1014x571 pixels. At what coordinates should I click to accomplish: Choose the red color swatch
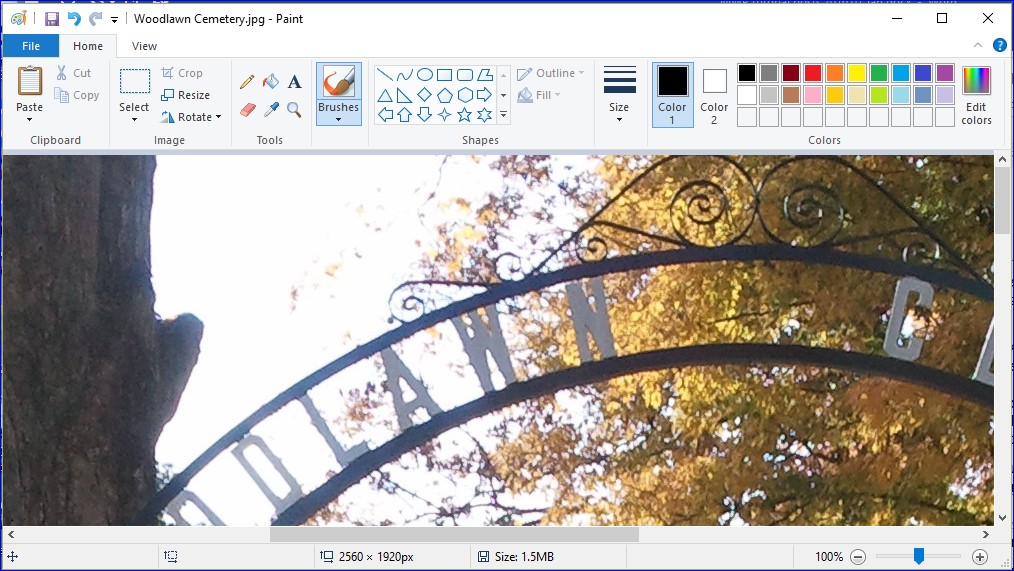point(813,73)
